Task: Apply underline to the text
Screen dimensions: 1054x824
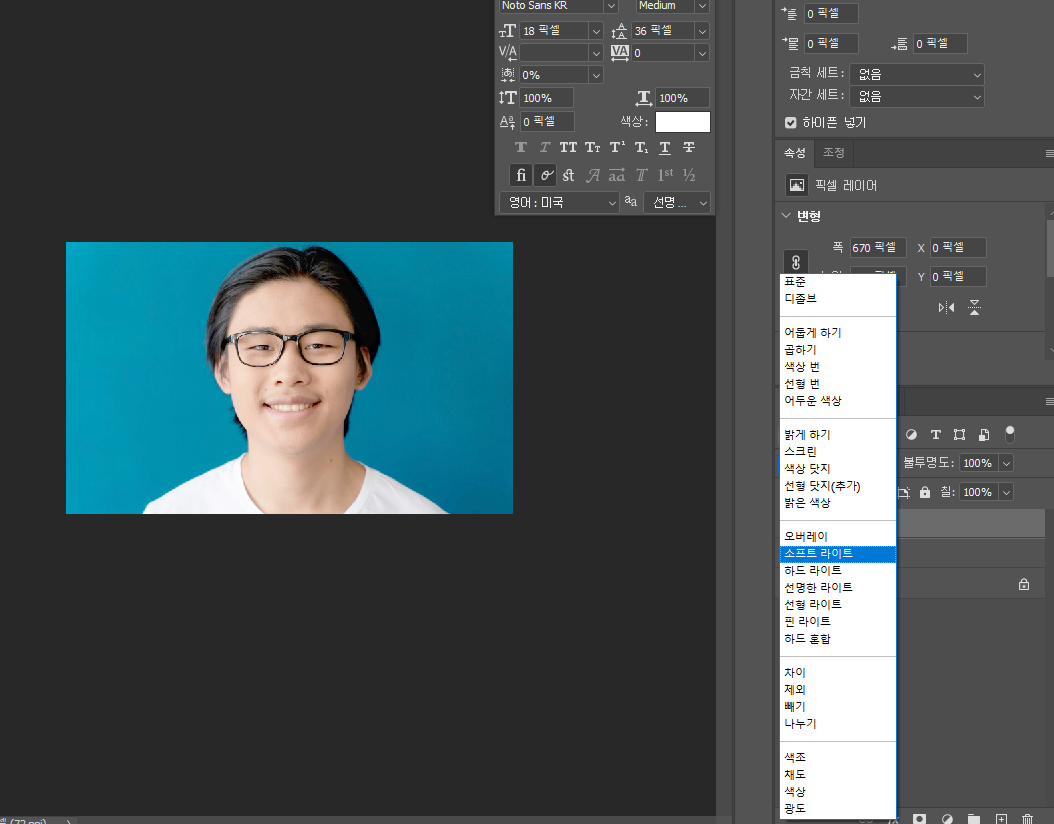Action: tap(664, 147)
